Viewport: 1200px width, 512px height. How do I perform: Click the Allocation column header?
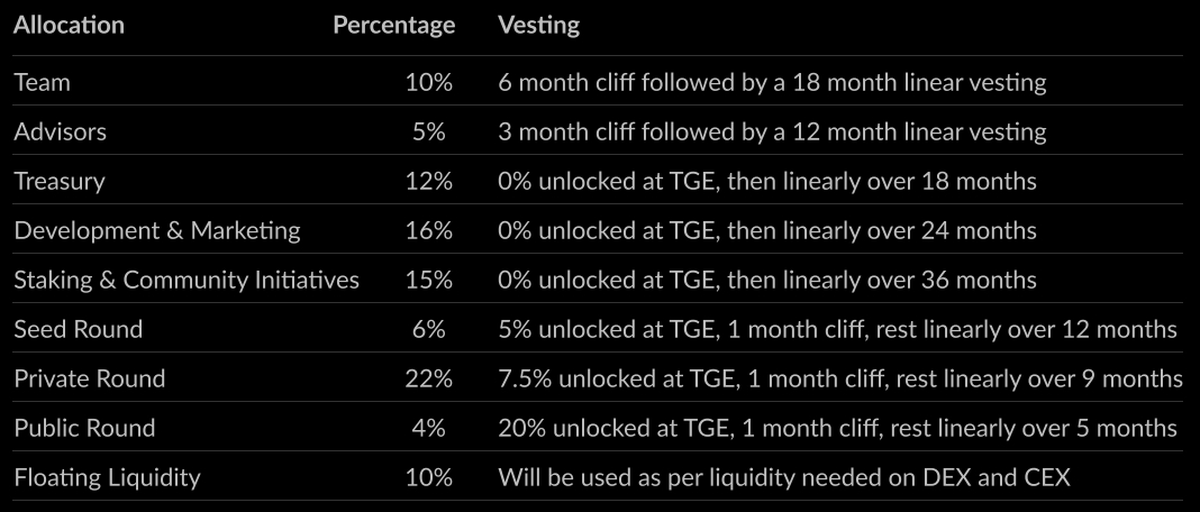(69, 25)
